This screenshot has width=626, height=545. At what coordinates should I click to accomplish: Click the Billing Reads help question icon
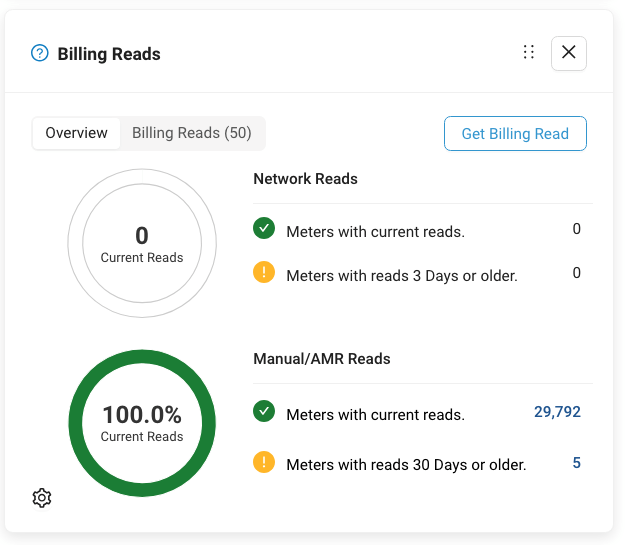[40, 53]
